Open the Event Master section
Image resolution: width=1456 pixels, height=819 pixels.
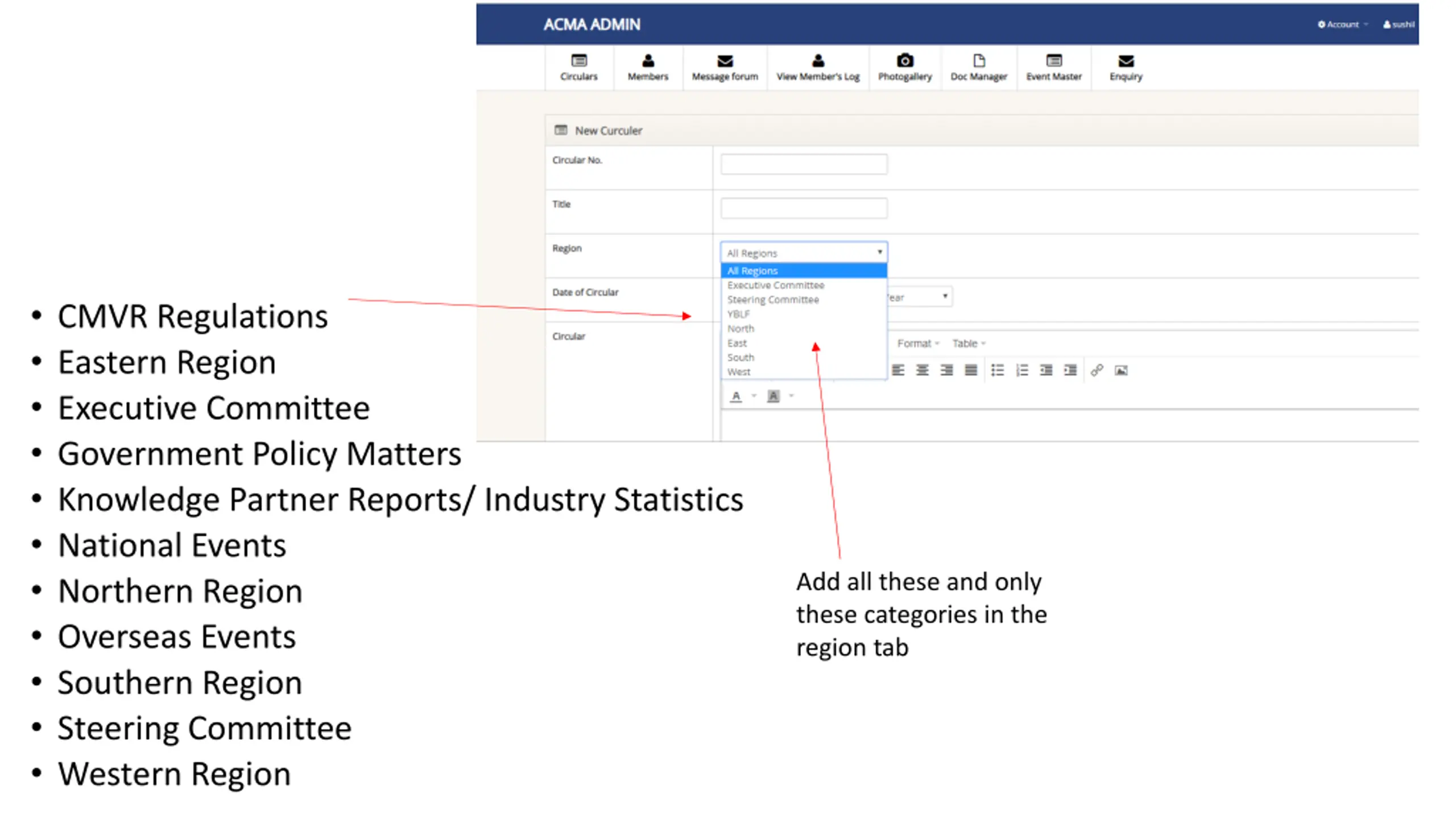1054,68
